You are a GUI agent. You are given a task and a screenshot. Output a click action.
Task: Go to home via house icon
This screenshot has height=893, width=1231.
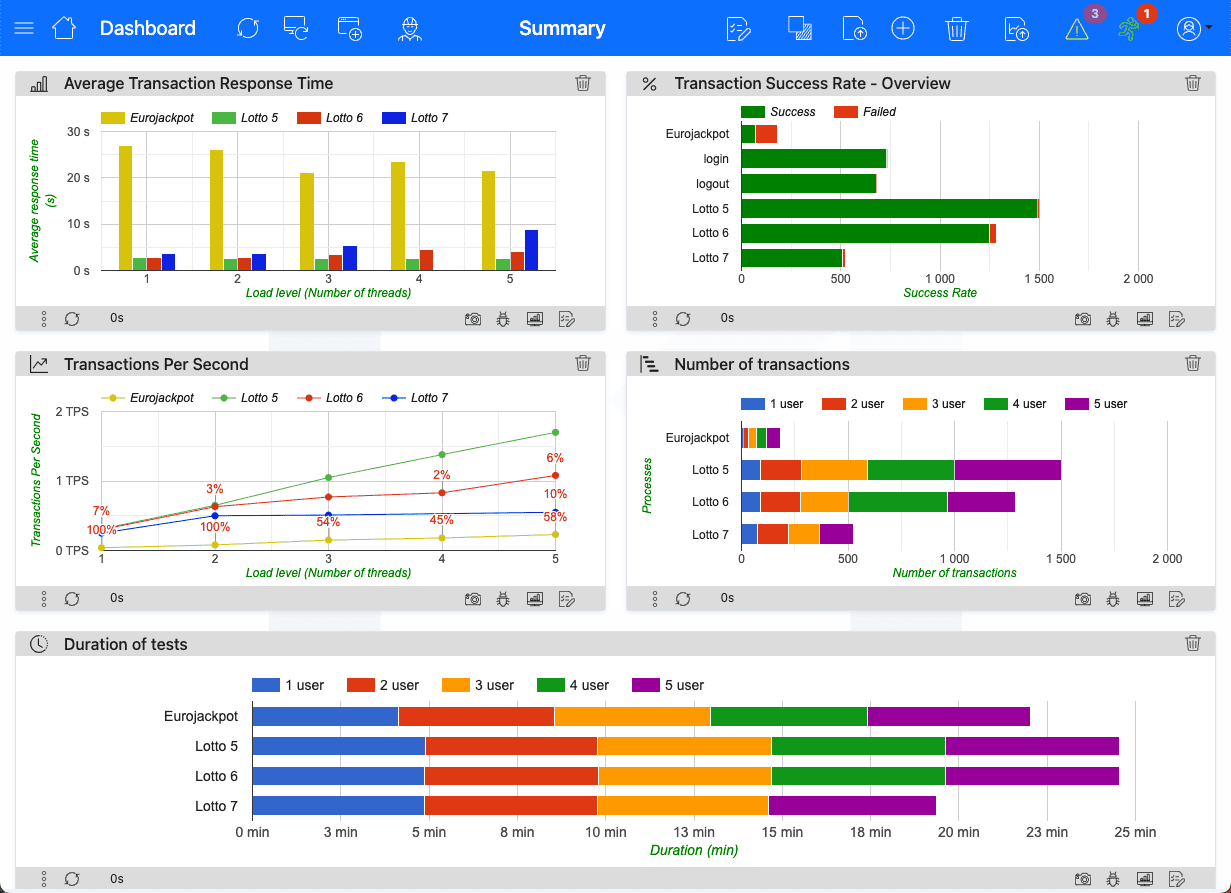tap(64, 28)
